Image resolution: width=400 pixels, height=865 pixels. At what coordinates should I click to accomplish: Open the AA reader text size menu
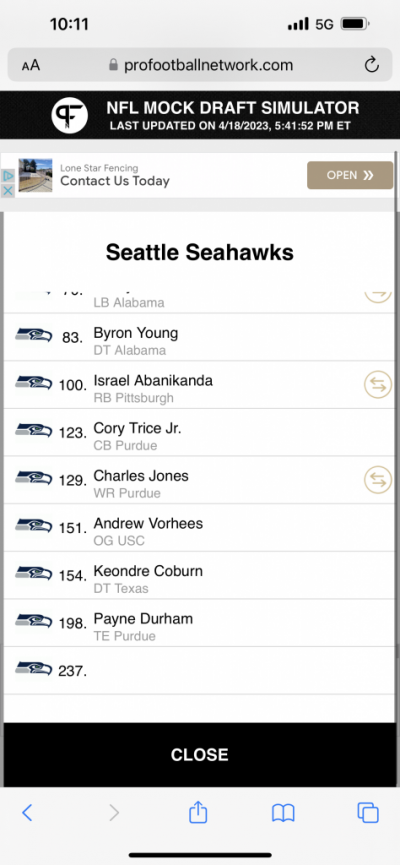(31, 65)
